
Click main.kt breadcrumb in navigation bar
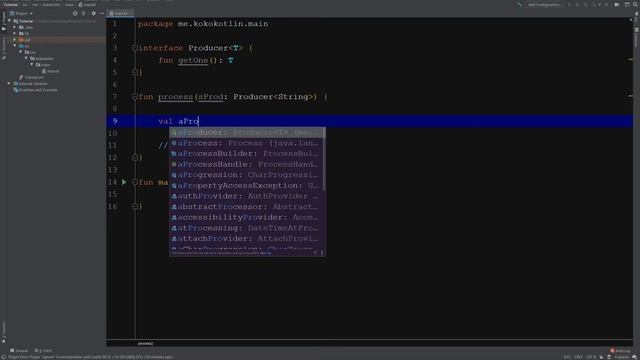pyautogui.click(x=87, y=4)
